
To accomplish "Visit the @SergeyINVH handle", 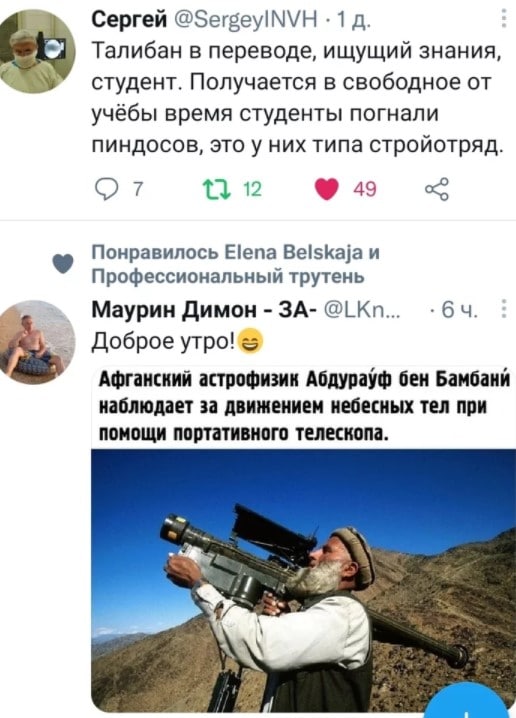I will [x=246, y=19].
